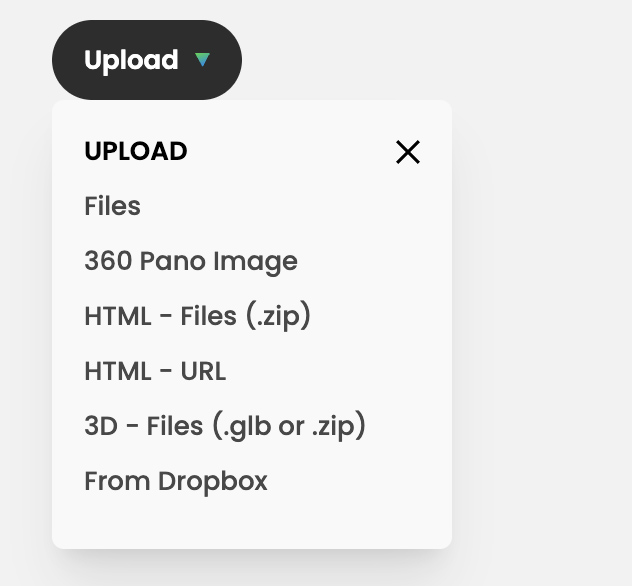
Task: Select Files from the upload menu
Action: (x=113, y=206)
